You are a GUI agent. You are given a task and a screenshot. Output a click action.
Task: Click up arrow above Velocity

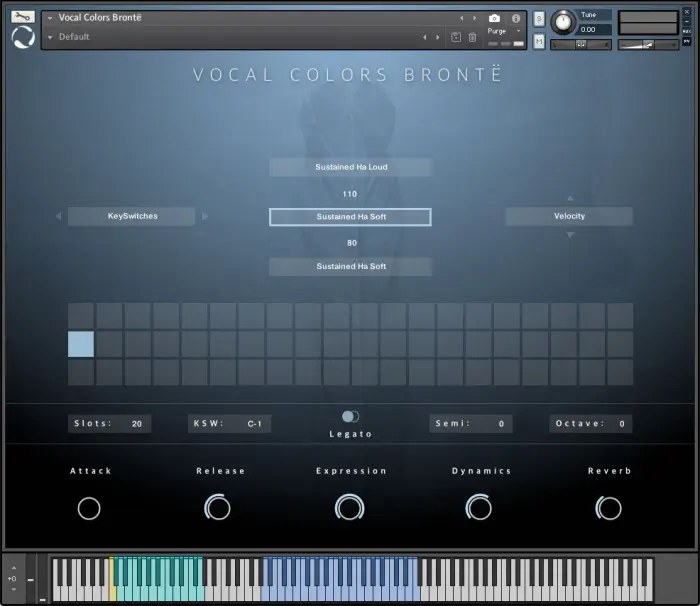tap(570, 198)
